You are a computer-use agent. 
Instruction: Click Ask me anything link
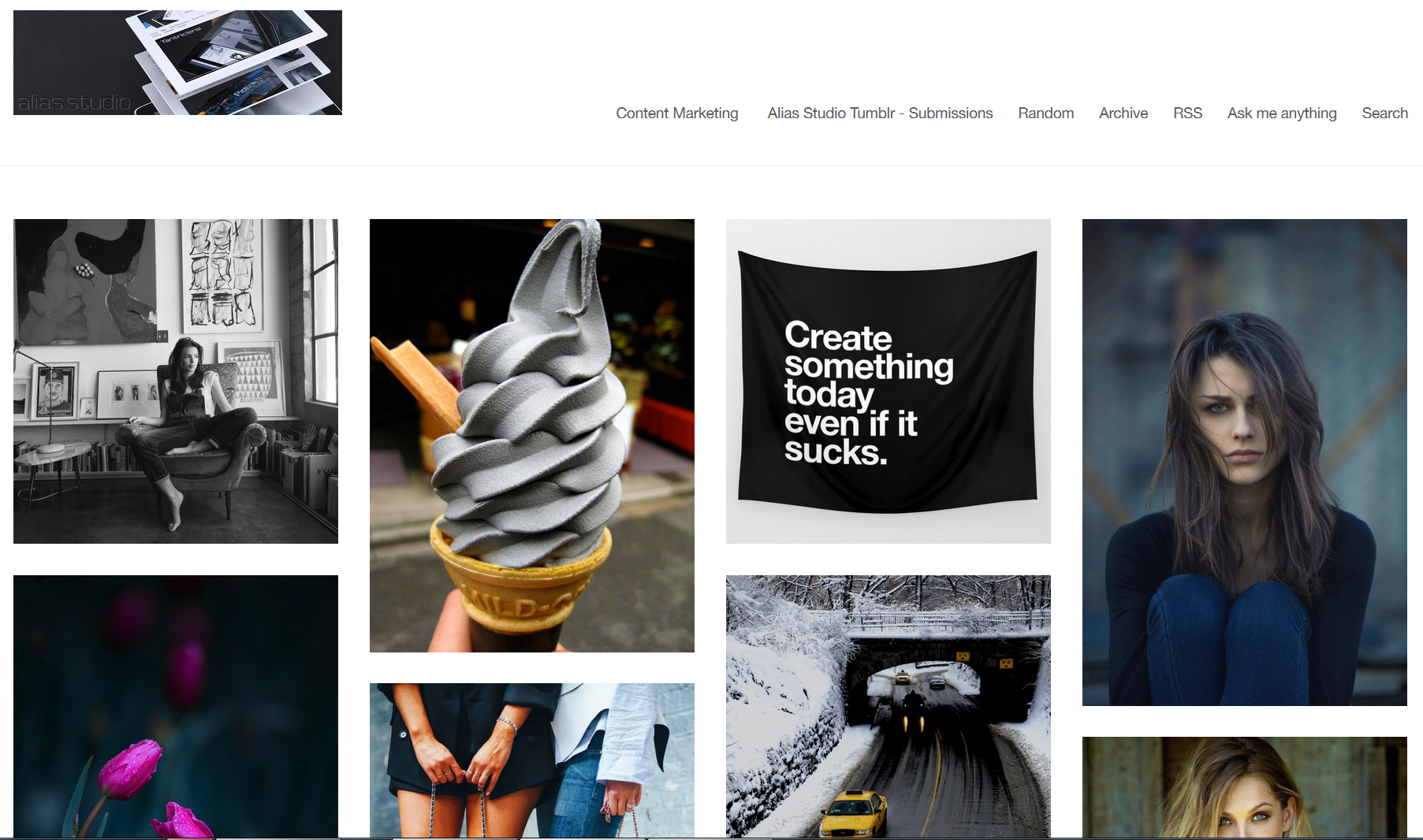1282,113
